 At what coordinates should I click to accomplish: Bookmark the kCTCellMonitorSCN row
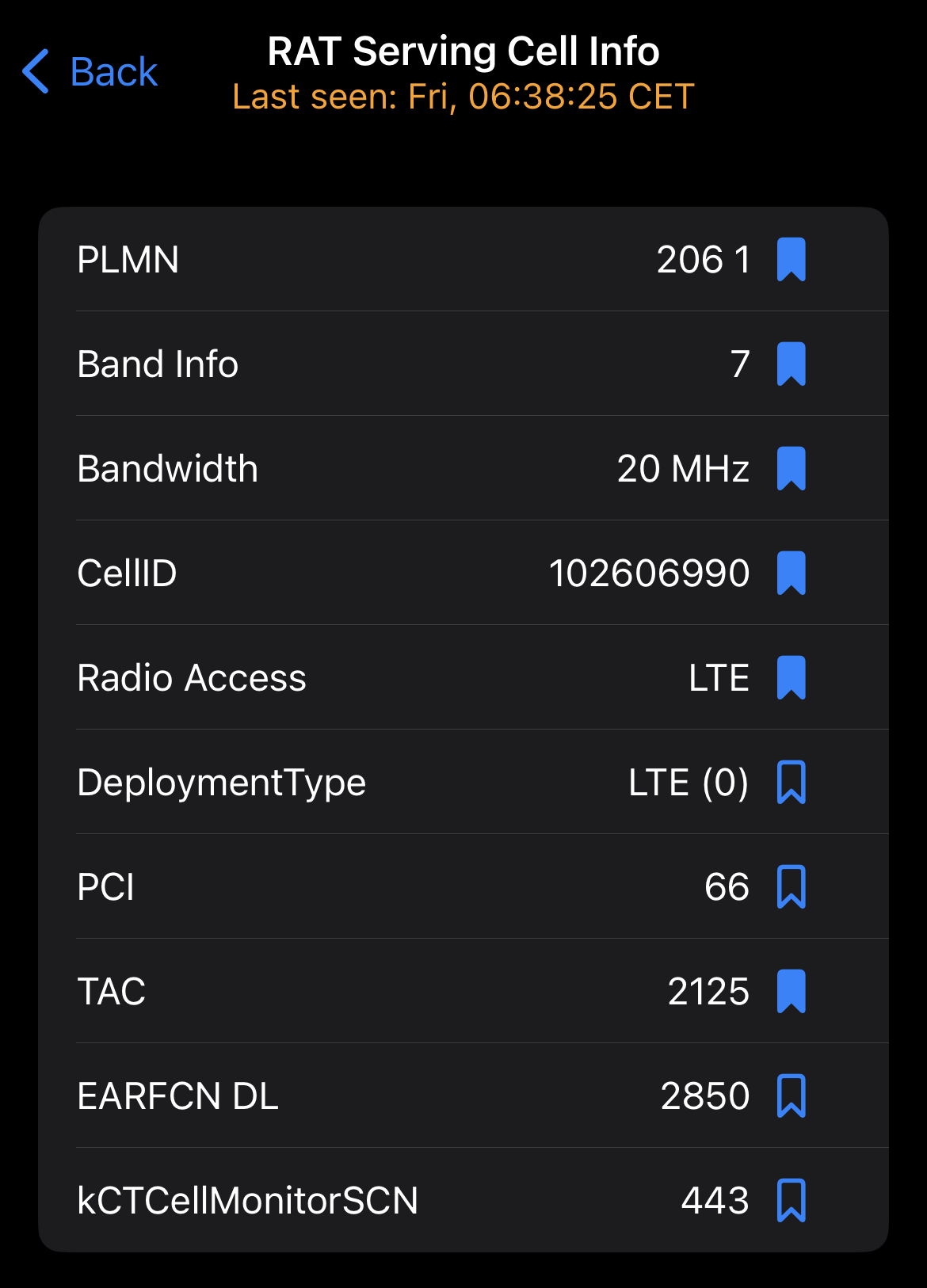pos(791,1201)
